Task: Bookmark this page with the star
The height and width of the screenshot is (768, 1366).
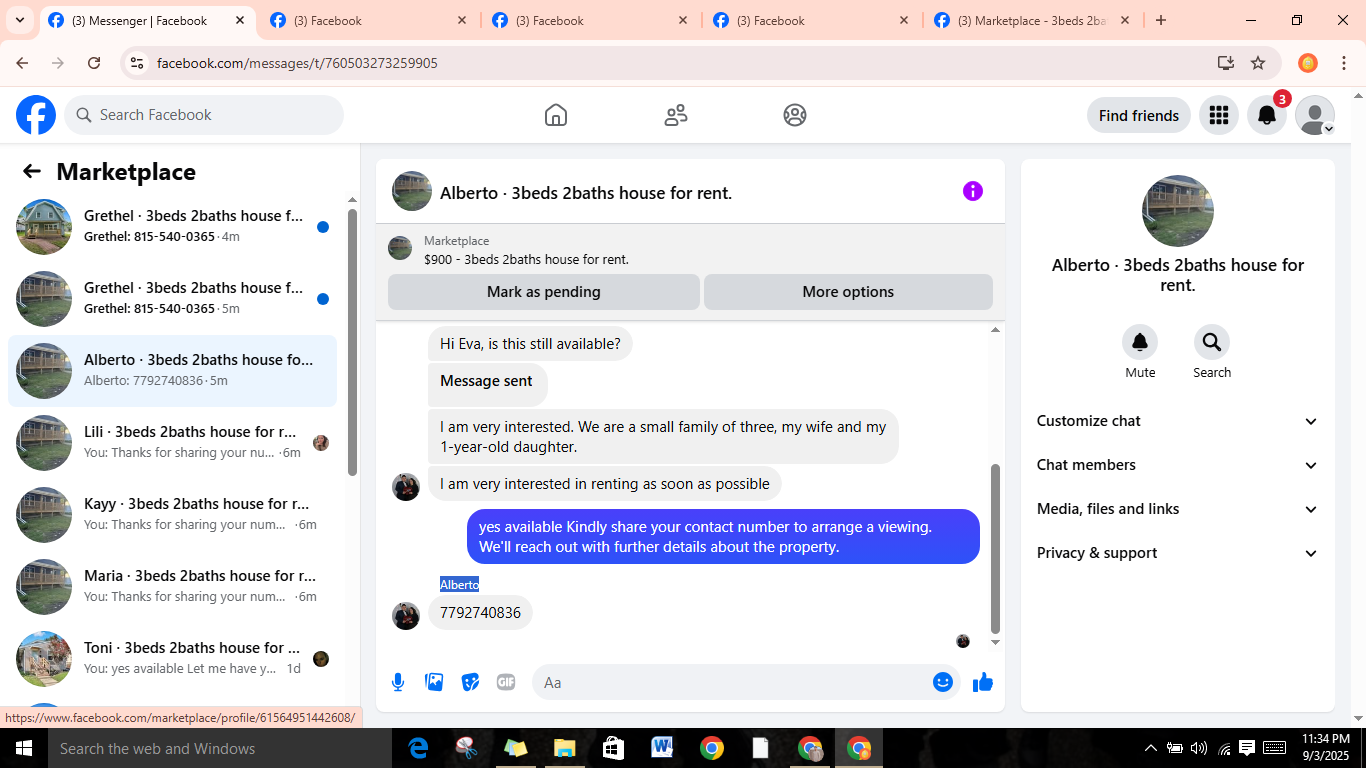Action: [x=1258, y=63]
